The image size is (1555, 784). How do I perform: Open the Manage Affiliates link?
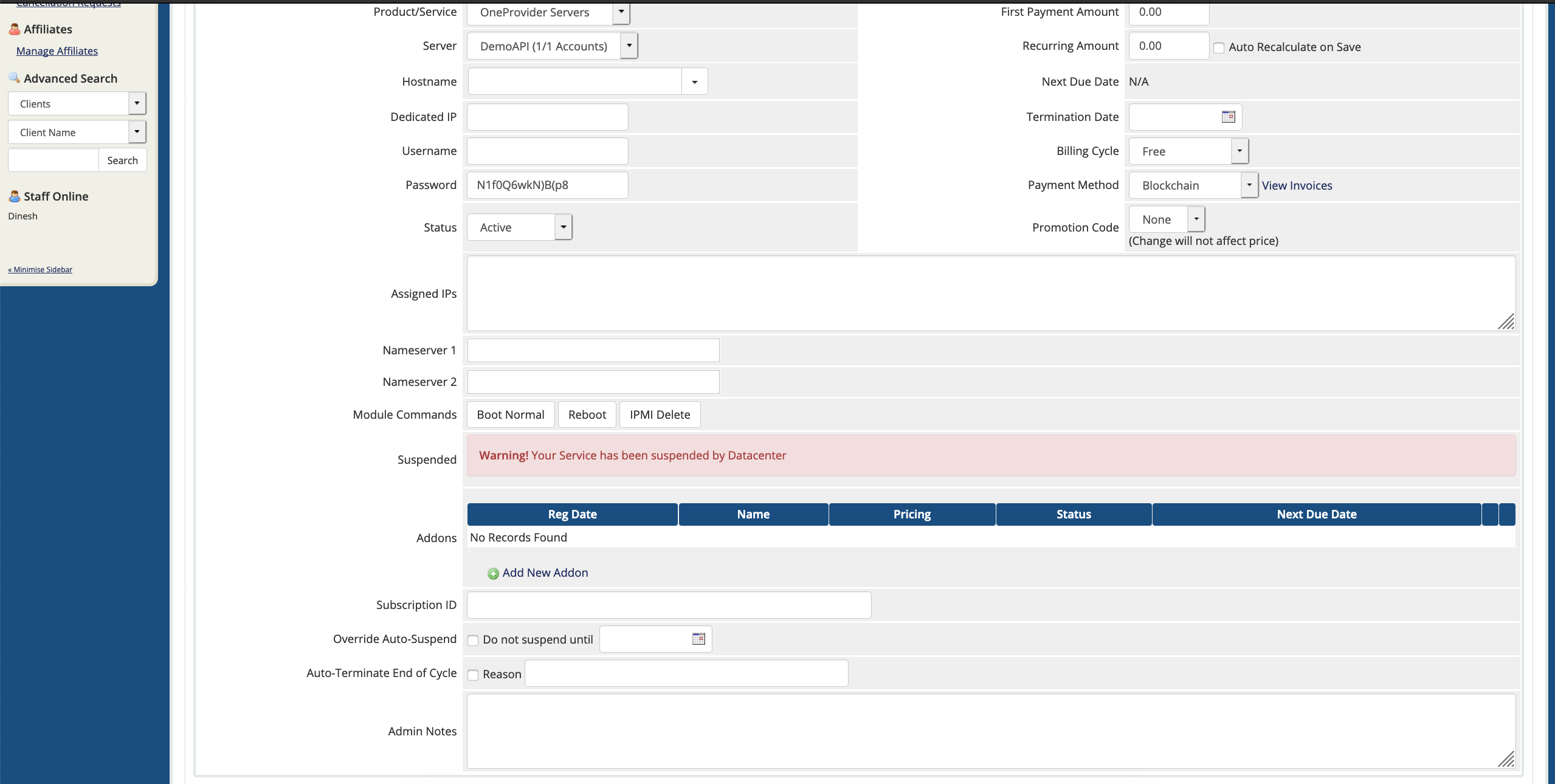[57, 51]
